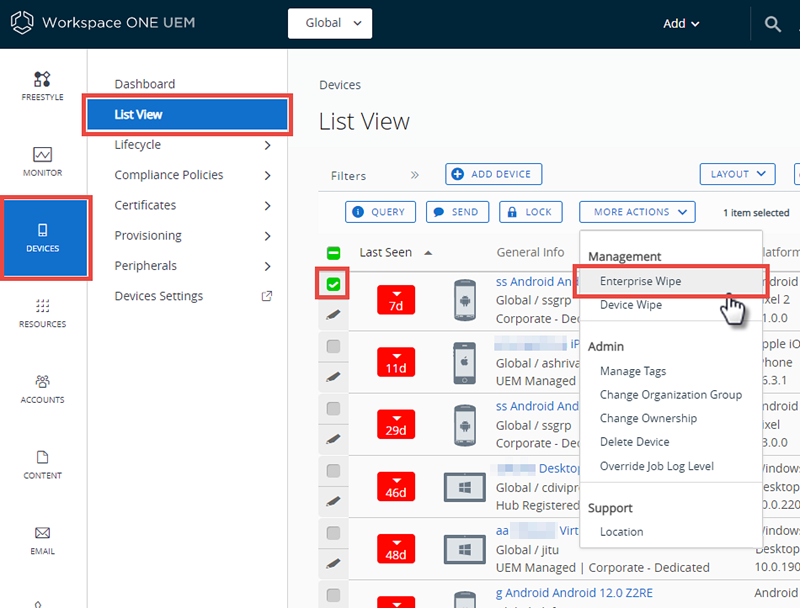Open the Global organization group dropdown

330,23
